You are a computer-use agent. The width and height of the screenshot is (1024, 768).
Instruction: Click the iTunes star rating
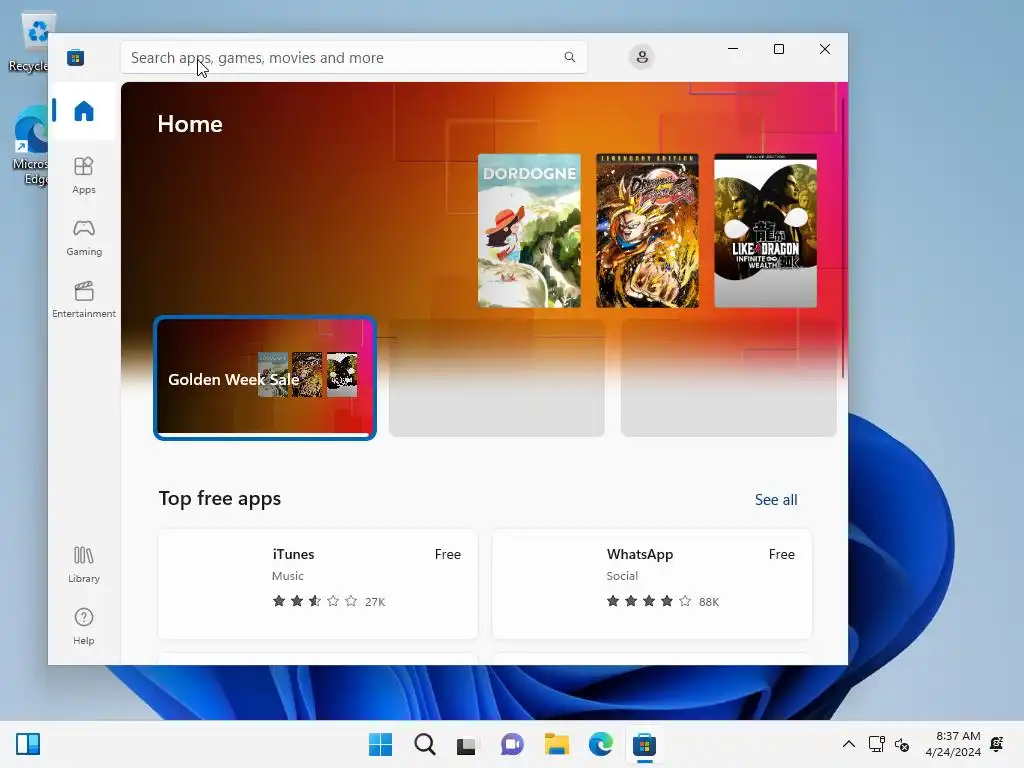[x=315, y=601]
